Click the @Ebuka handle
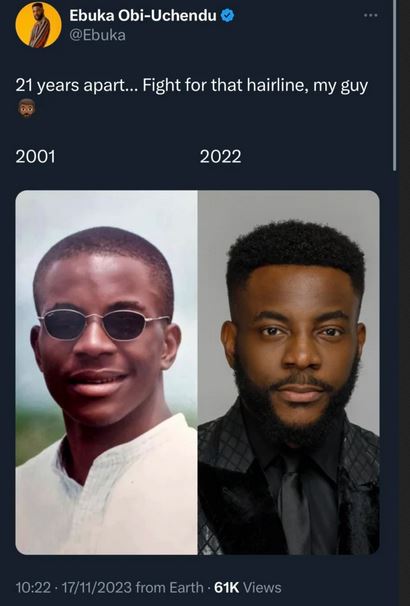 coord(97,35)
